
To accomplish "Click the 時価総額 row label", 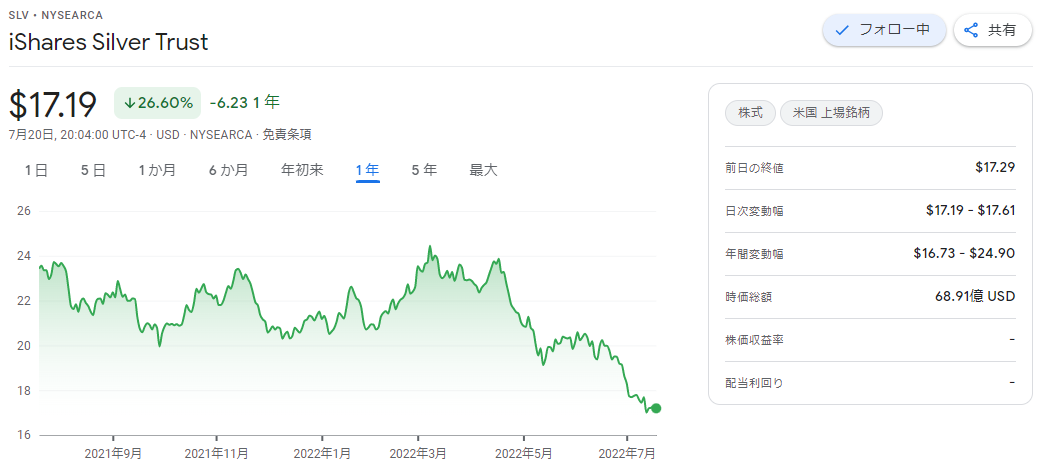I will (748, 297).
